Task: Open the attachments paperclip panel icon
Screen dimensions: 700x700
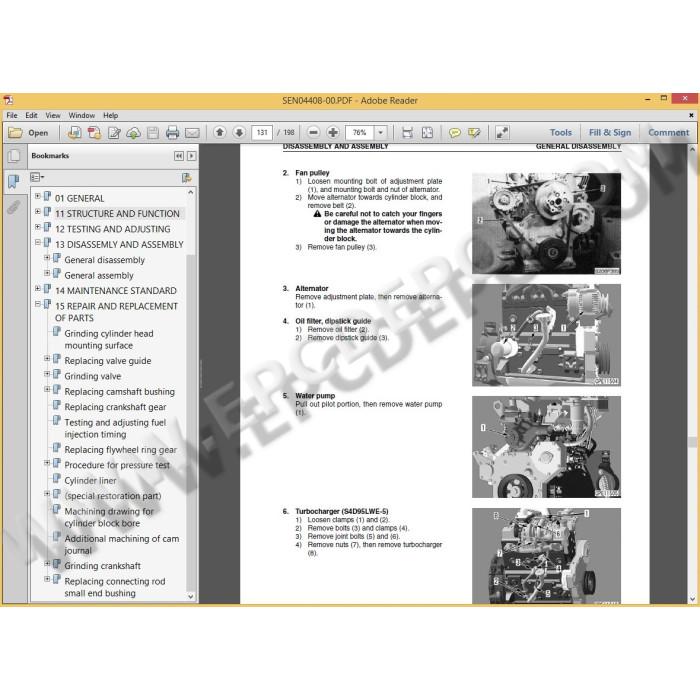Action: (x=14, y=207)
